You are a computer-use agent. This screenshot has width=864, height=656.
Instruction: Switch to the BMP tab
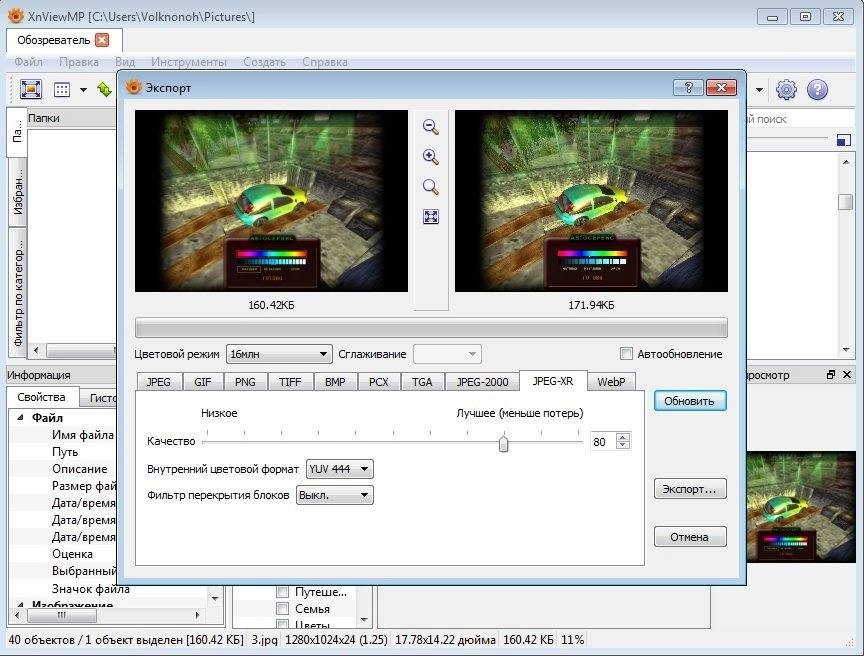pos(335,382)
